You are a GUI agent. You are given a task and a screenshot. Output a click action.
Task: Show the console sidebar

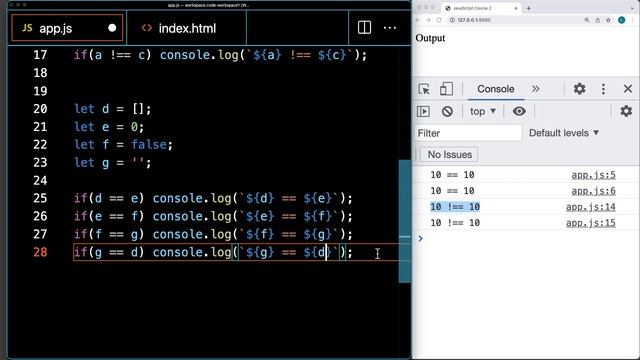(423, 111)
